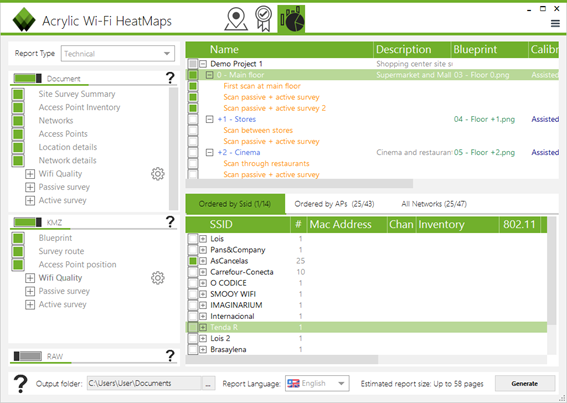567x403 pixels.
Task: Uncheck Site Survey Summary
Action: tap(18, 94)
